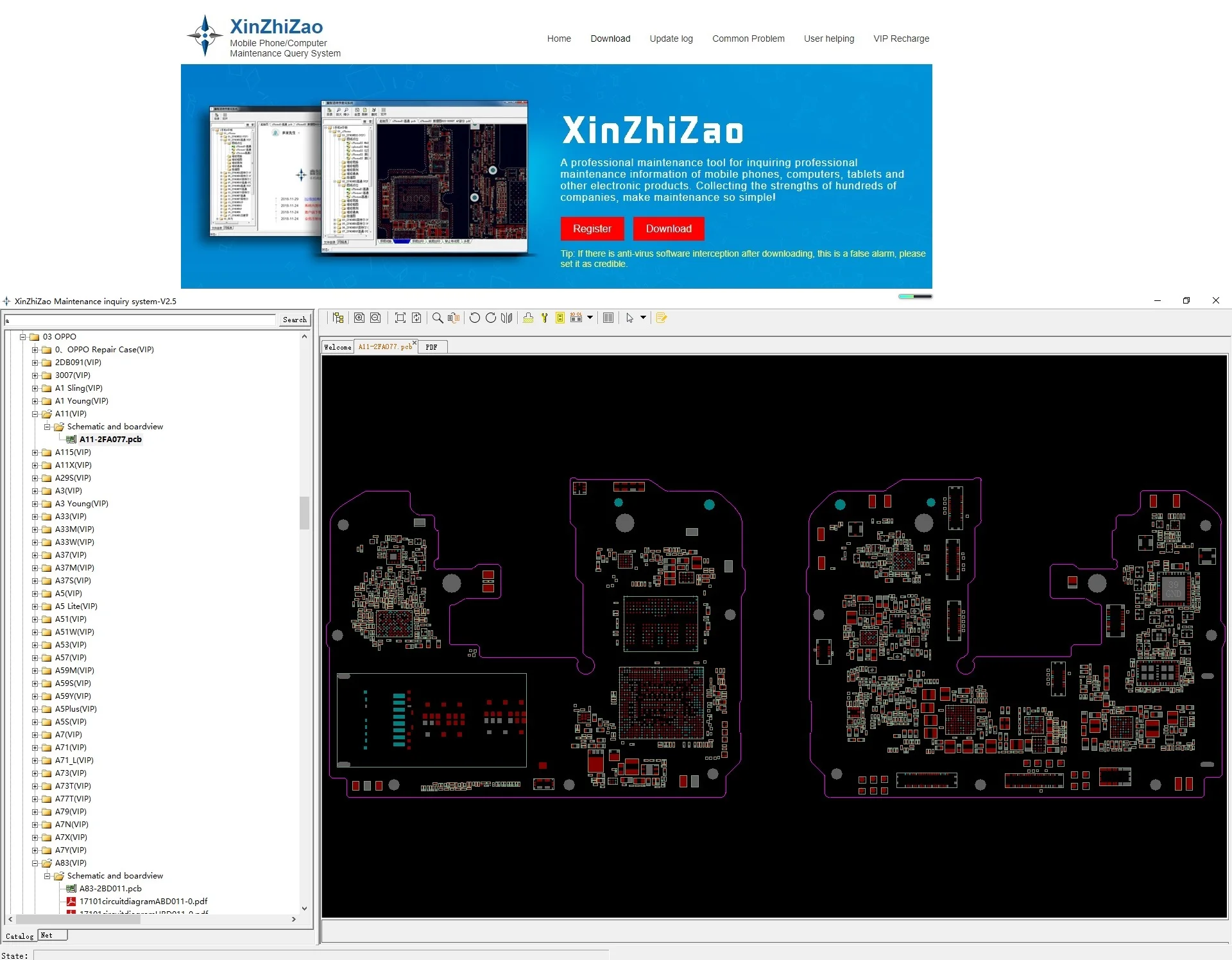Rotate board counterclockwise
This screenshot has height=960, width=1232.
(x=475, y=318)
